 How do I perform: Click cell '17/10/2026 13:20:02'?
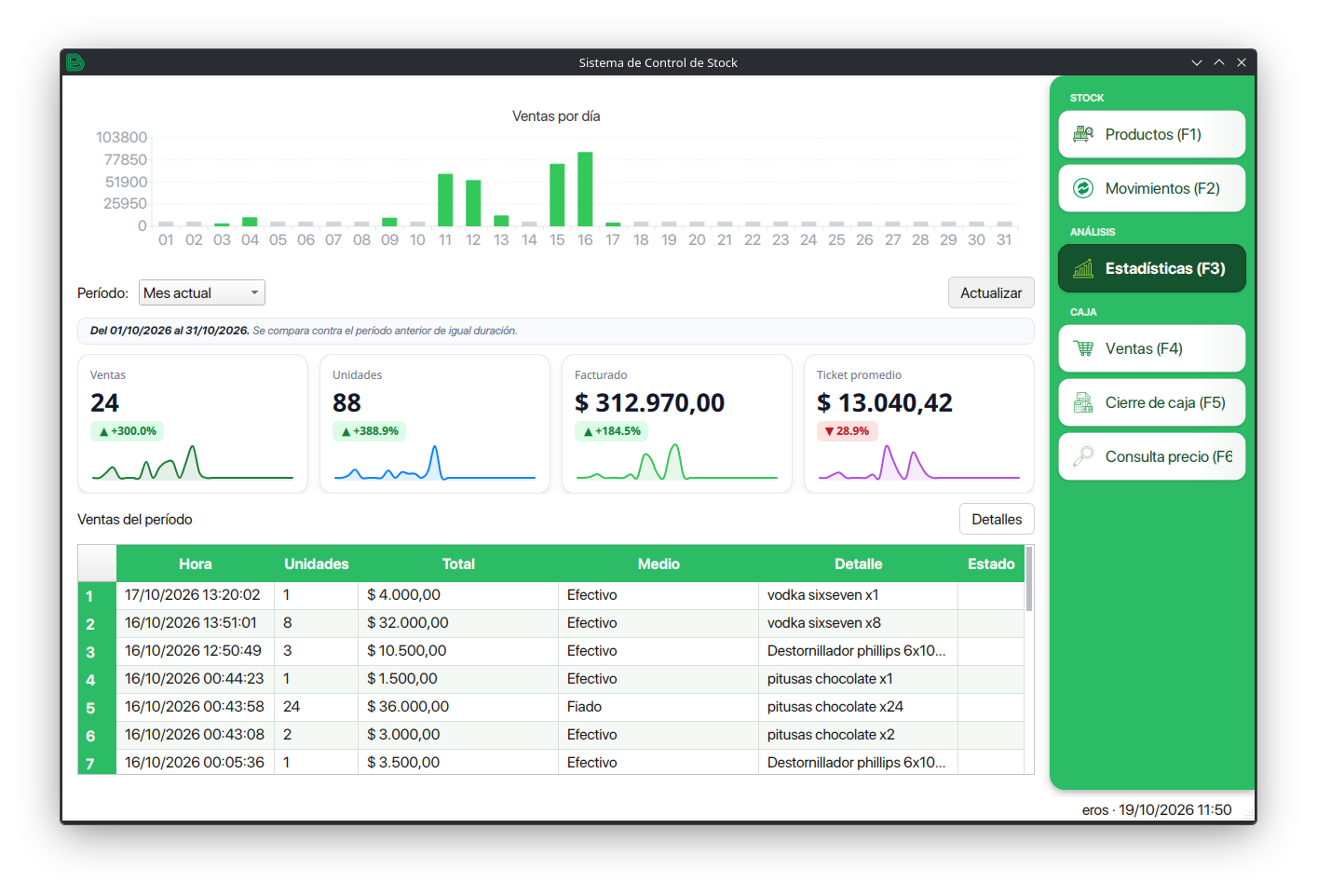point(196,595)
